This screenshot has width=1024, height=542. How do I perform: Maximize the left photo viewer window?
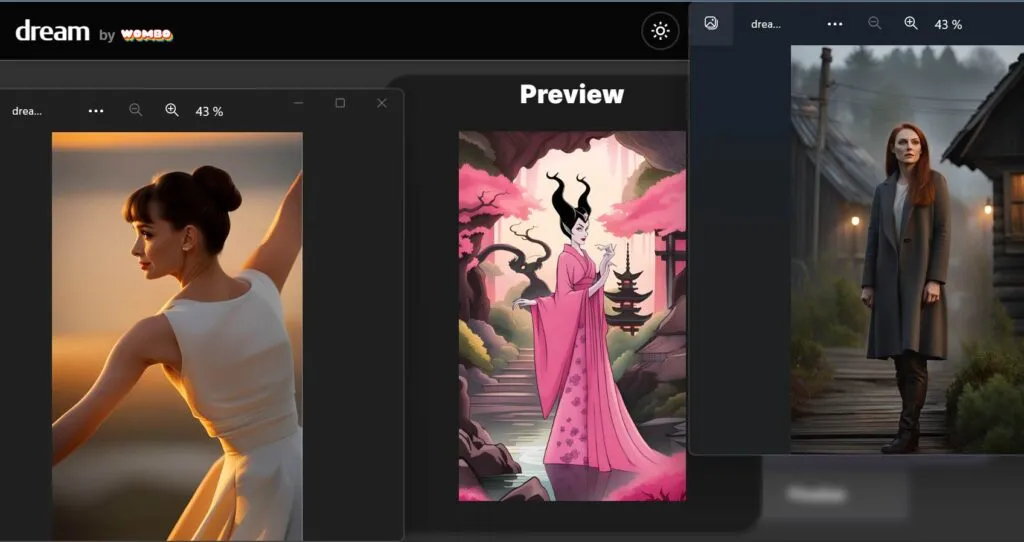(340, 103)
